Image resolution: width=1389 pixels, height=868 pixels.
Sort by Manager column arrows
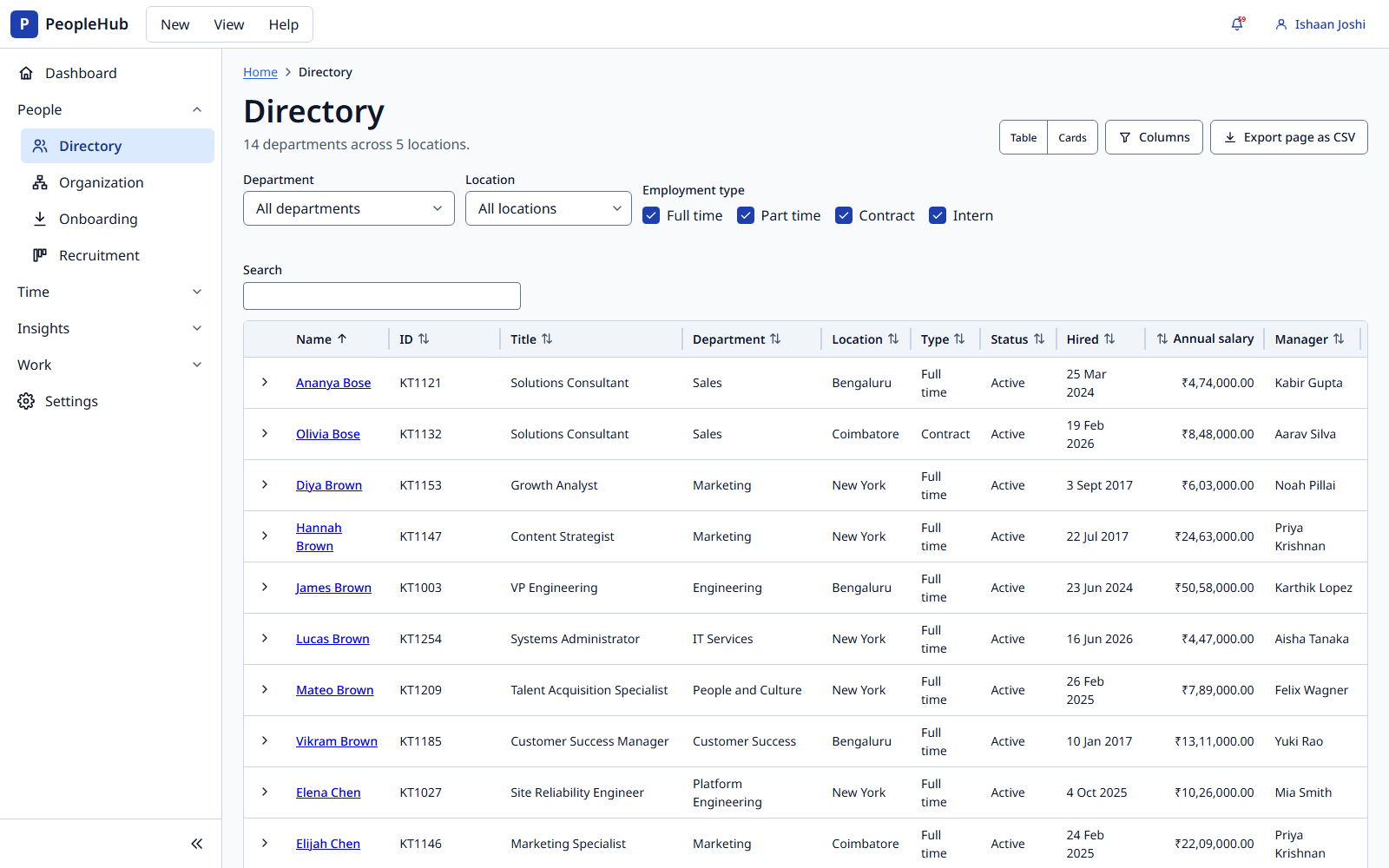(x=1339, y=339)
